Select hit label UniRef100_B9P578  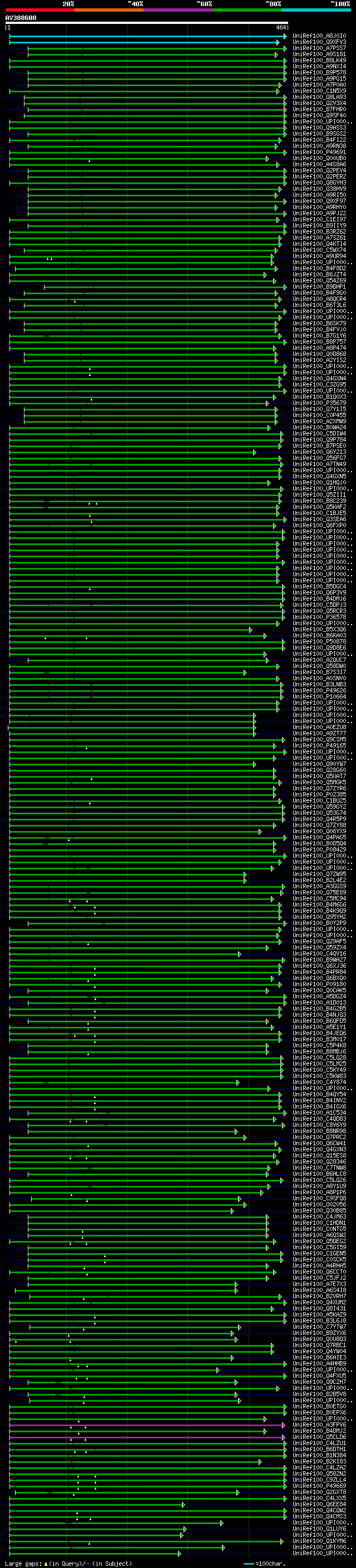(x=319, y=73)
